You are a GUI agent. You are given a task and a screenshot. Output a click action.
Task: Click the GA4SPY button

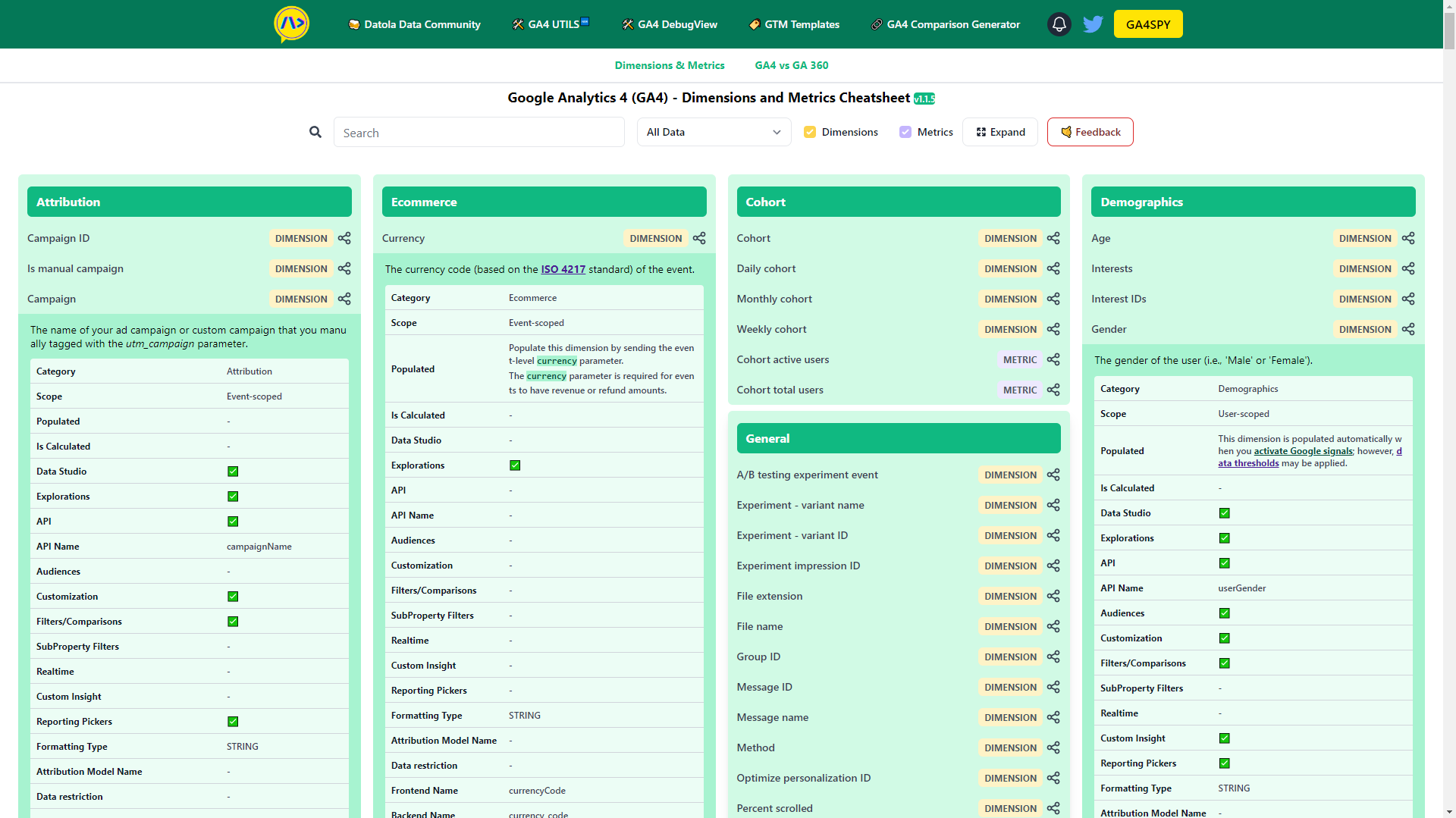[1148, 24]
